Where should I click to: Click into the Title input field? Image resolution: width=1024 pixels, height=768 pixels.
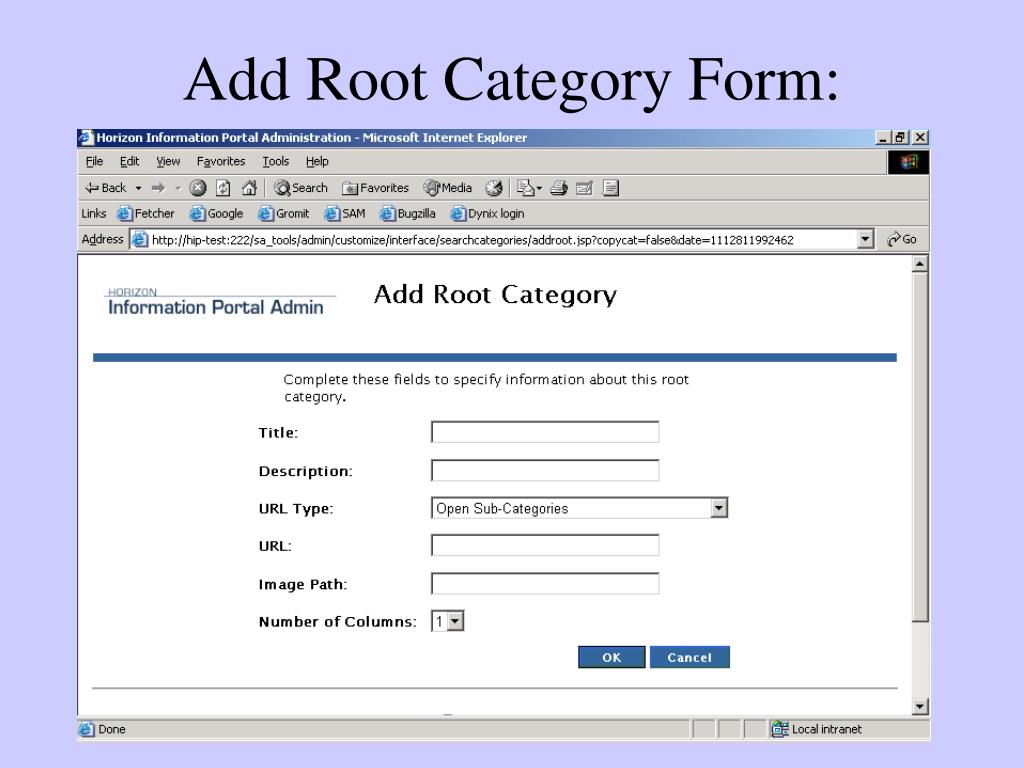(x=545, y=432)
